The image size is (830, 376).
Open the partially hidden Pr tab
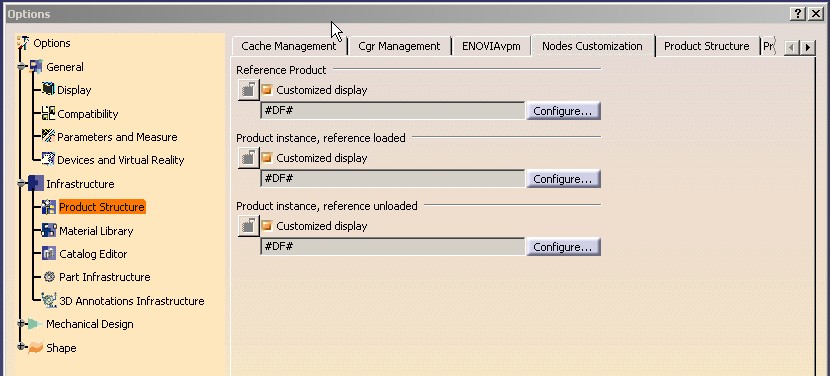click(768, 46)
